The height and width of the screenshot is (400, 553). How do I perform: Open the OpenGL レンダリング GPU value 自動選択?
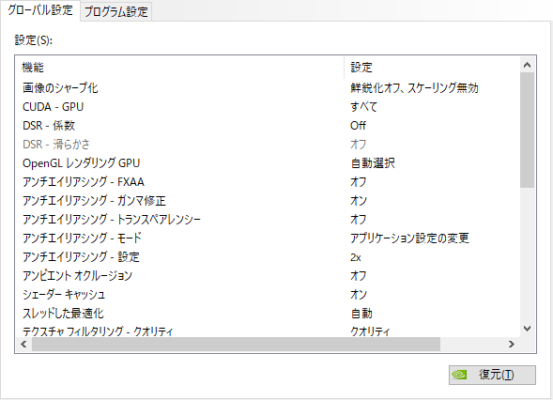(x=373, y=163)
